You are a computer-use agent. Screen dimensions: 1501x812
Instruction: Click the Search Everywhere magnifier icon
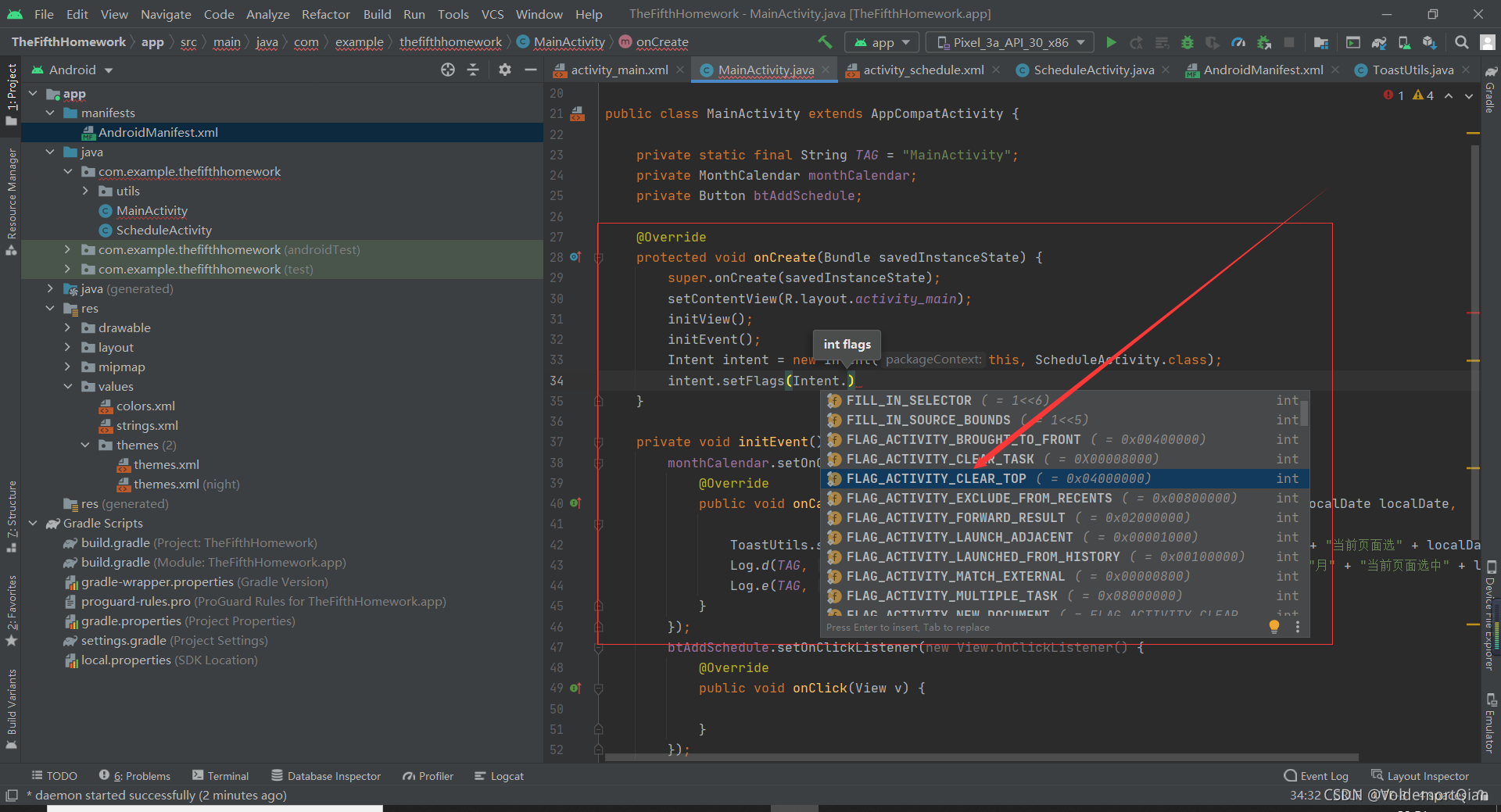tap(1461, 42)
